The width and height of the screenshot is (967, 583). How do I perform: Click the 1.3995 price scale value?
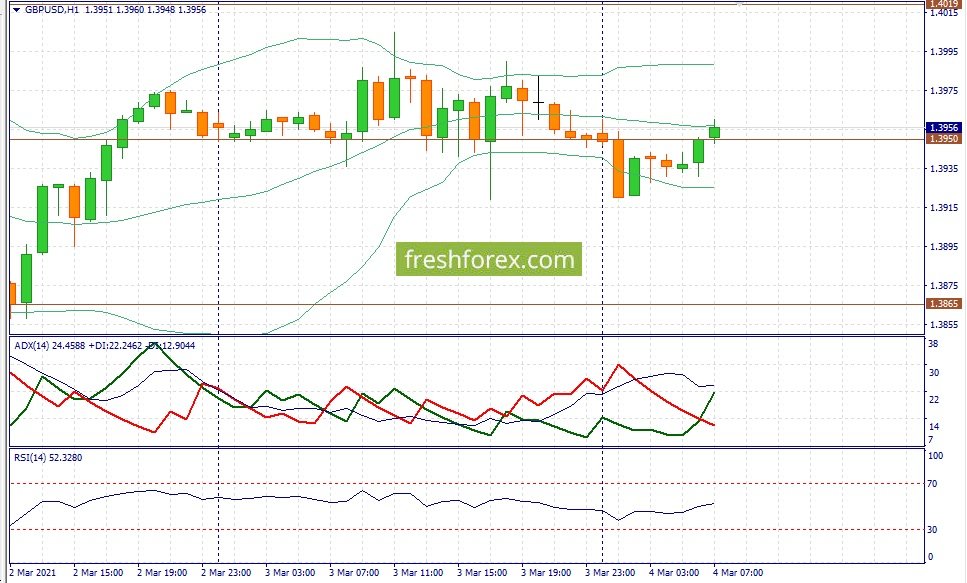tap(944, 52)
